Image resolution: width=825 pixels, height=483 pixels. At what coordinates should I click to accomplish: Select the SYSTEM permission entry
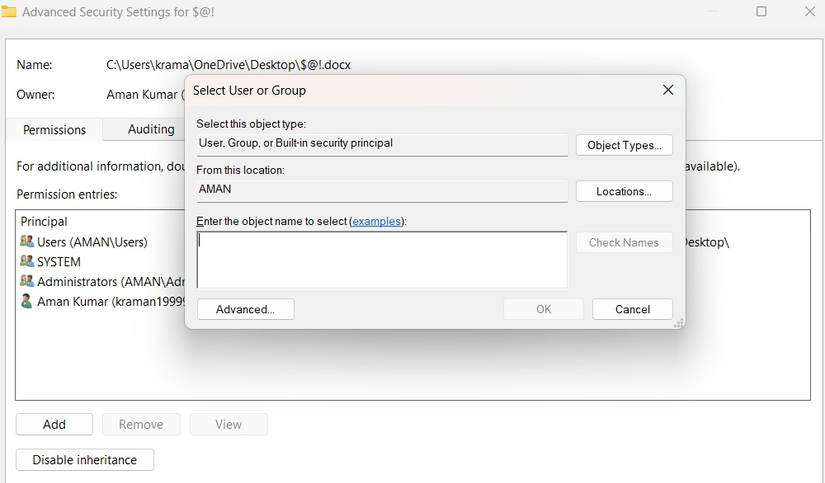click(x=59, y=262)
